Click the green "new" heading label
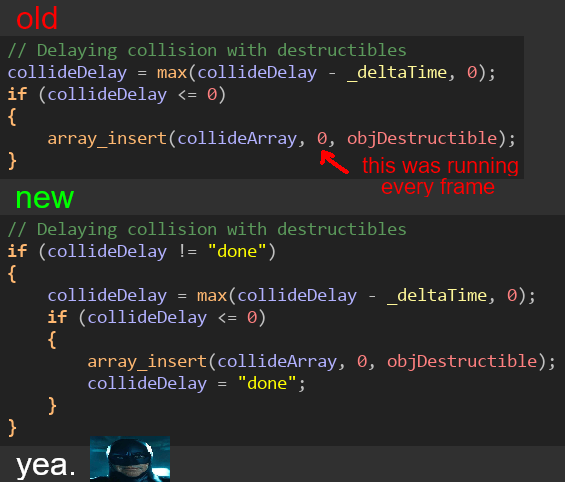Image resolution: width=565 pixels, height=482 pixels. [45, 198]
